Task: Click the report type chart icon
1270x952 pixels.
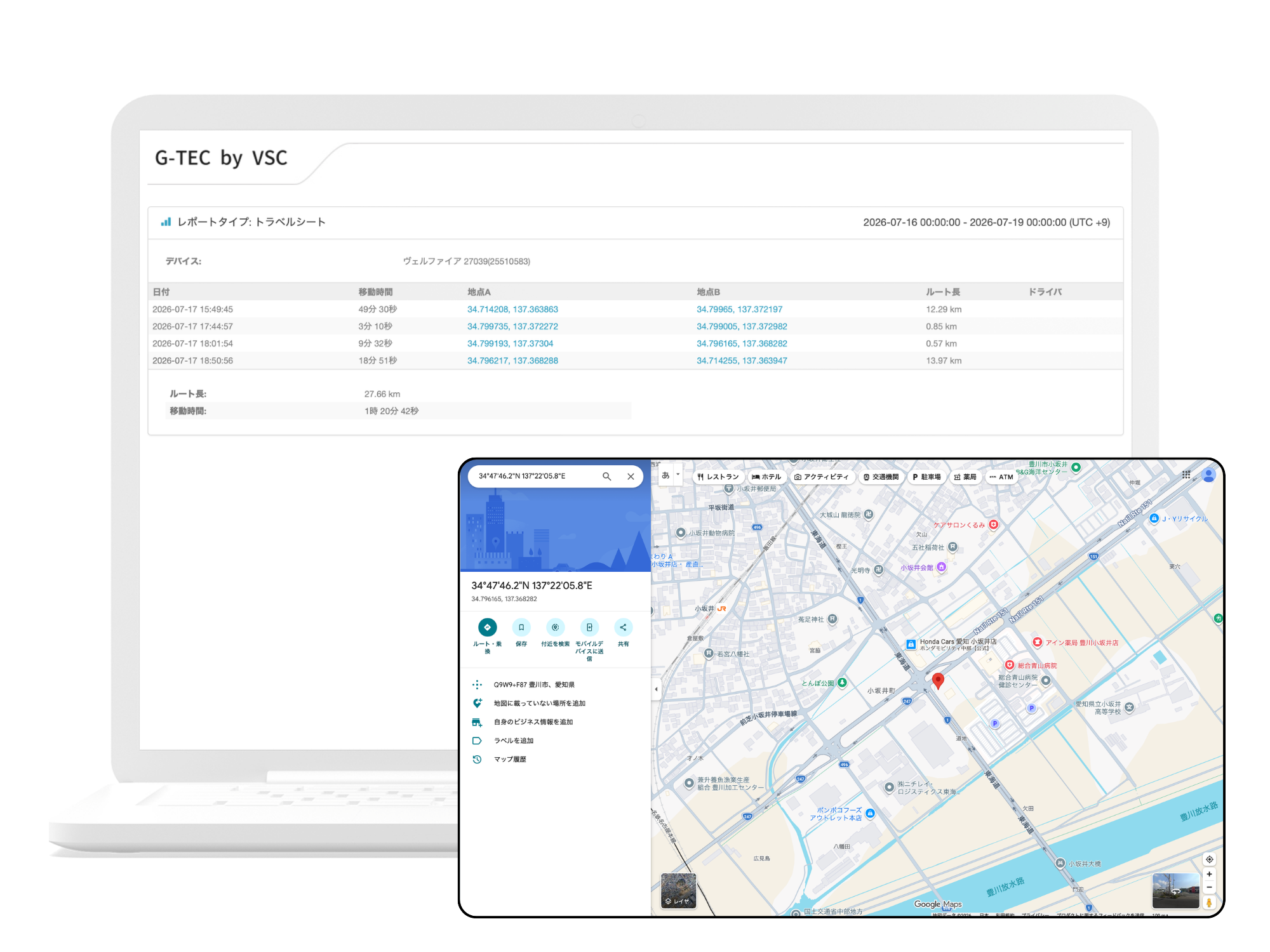Action: (x=166, y=221)
